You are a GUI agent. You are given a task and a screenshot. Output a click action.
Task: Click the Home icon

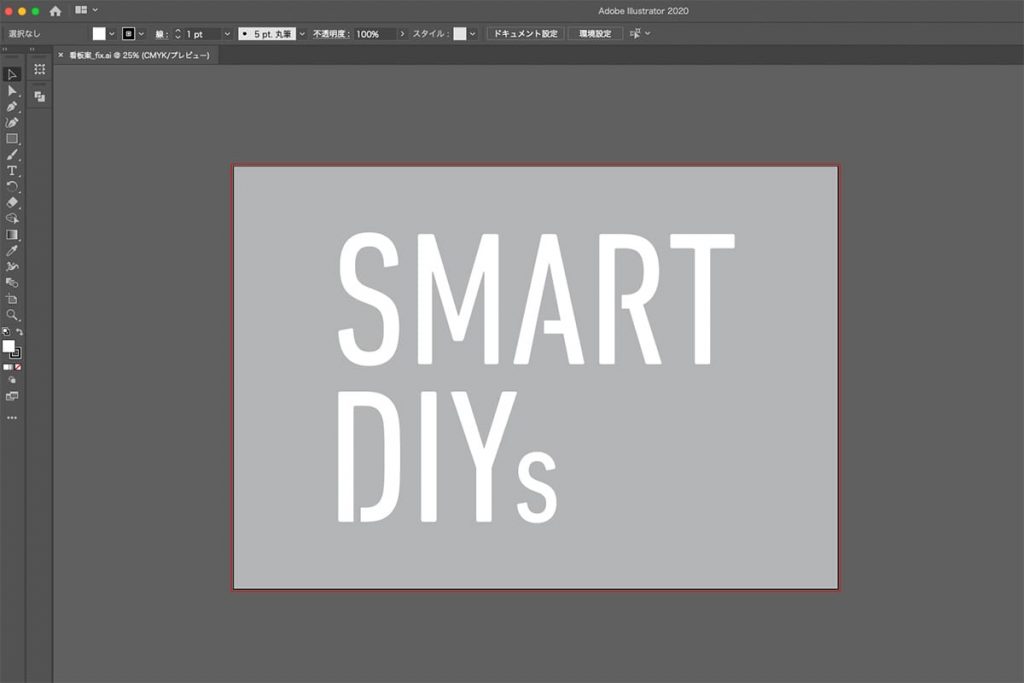(x=55, y=11)
